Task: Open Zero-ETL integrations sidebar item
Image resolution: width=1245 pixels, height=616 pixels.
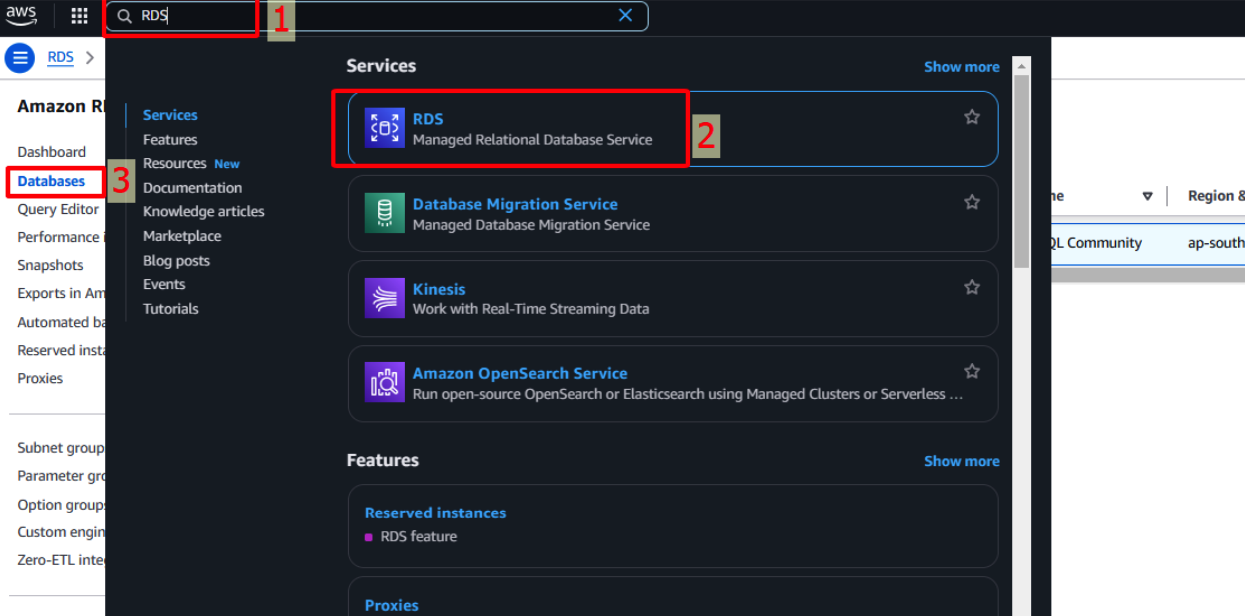Action: (x=60, y=560)
